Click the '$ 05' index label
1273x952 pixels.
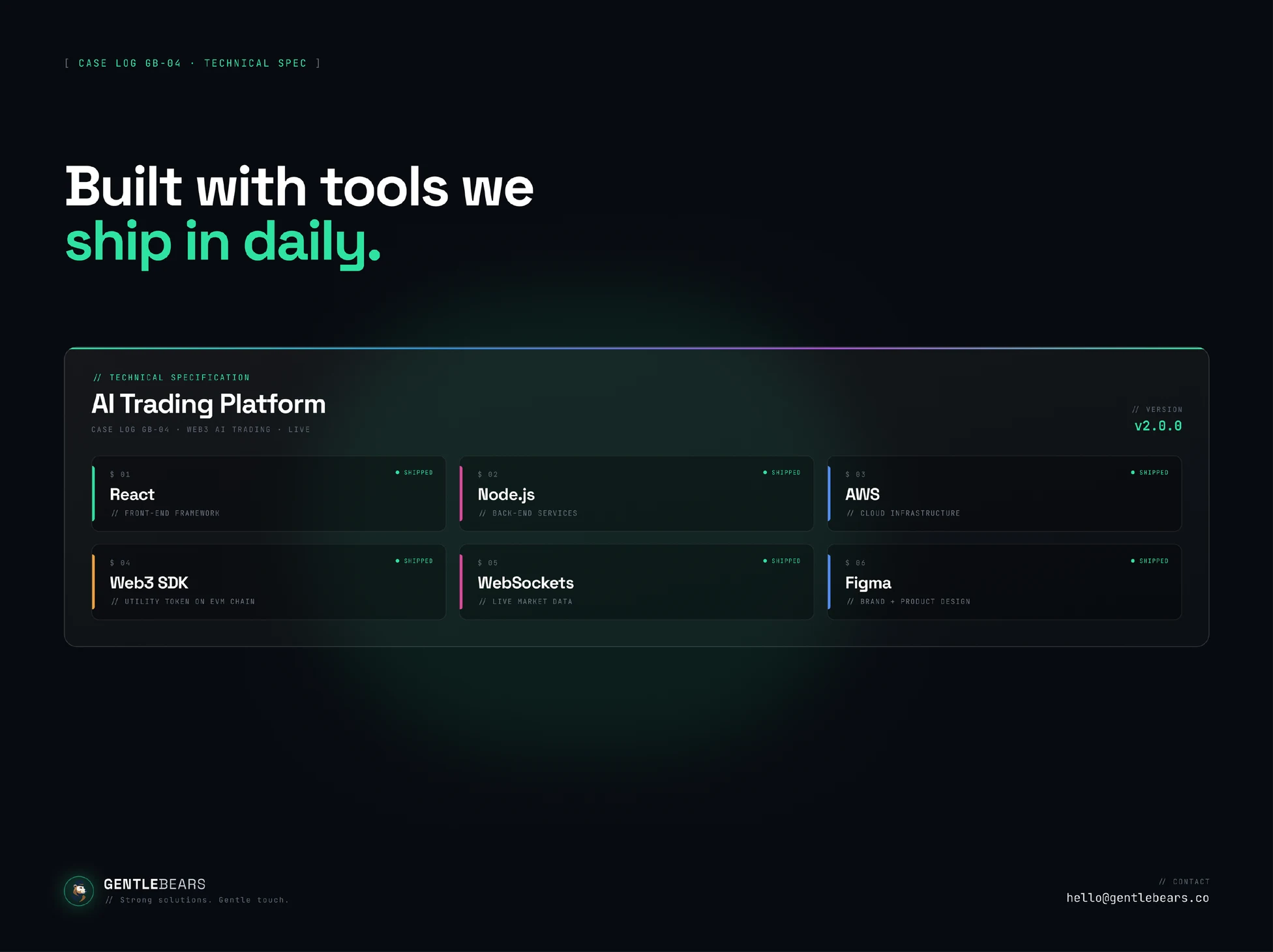[488, 563]
